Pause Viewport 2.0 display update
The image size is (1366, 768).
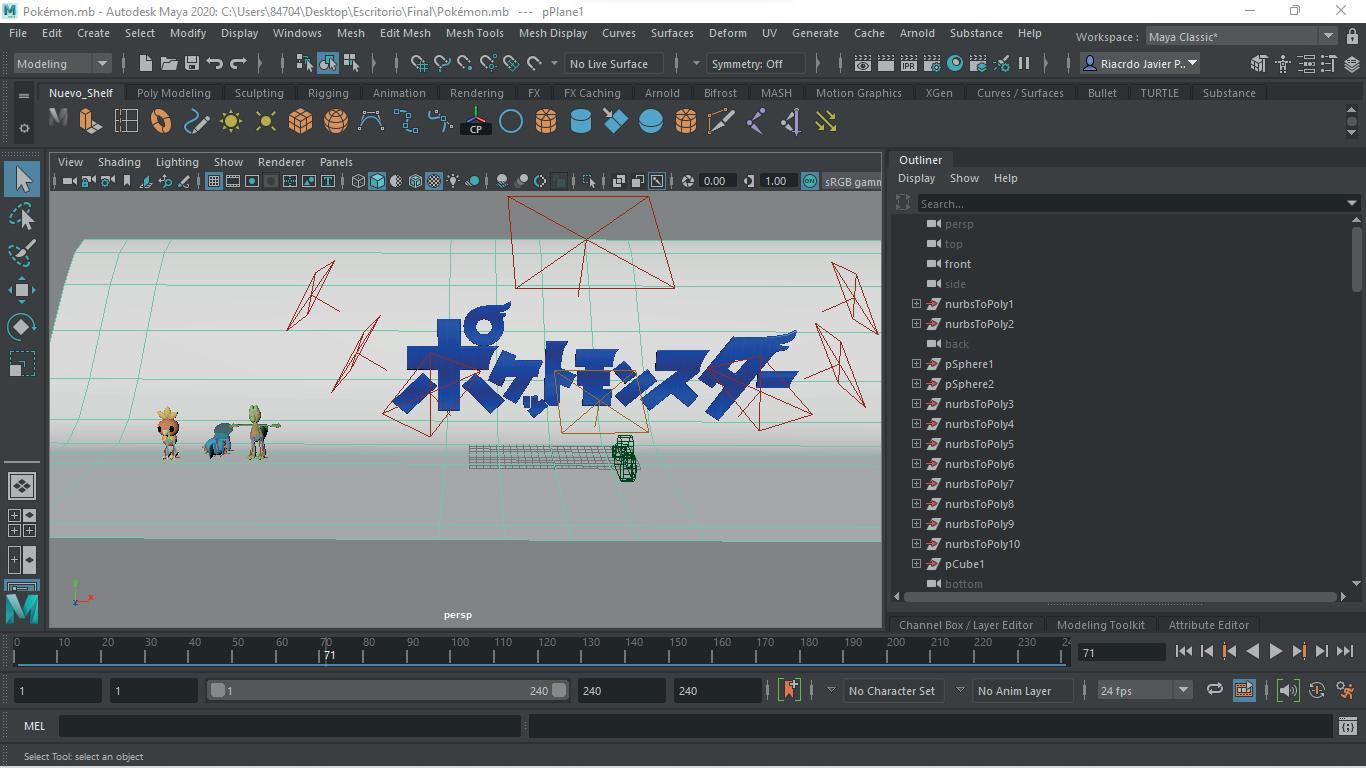[x=1024, y=63]
